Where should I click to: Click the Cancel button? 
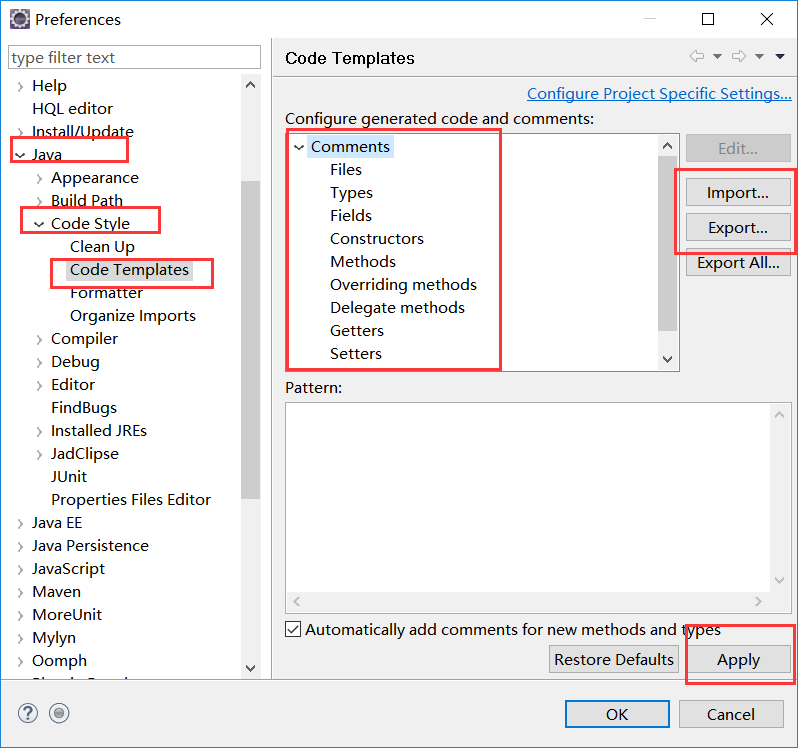click(731, 714)
